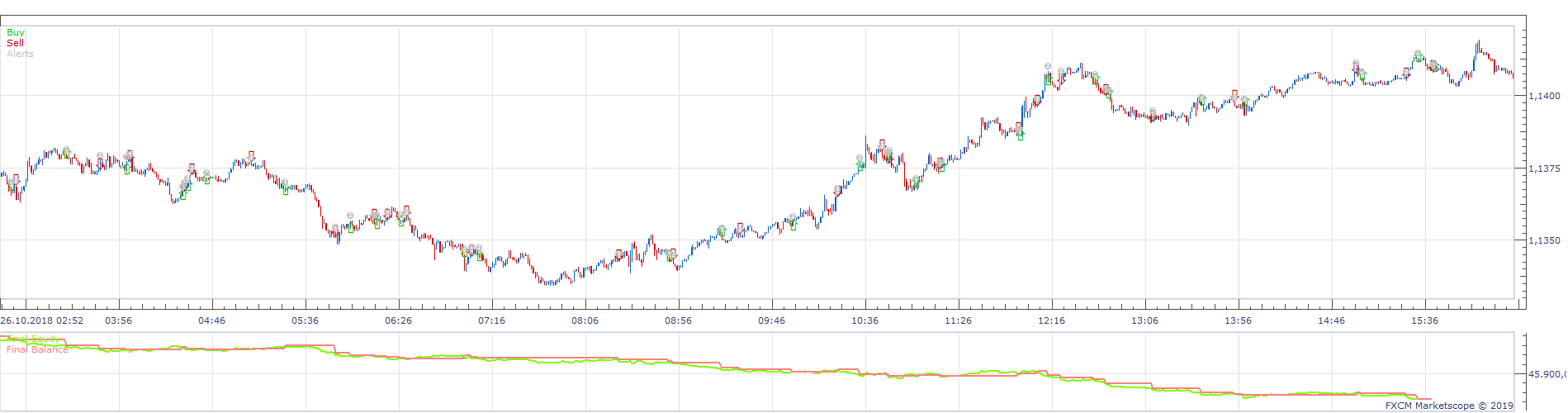Click the red Sell legend label
The height and width of the screenshot is (413, 1568).
click(x=15, y=43)
